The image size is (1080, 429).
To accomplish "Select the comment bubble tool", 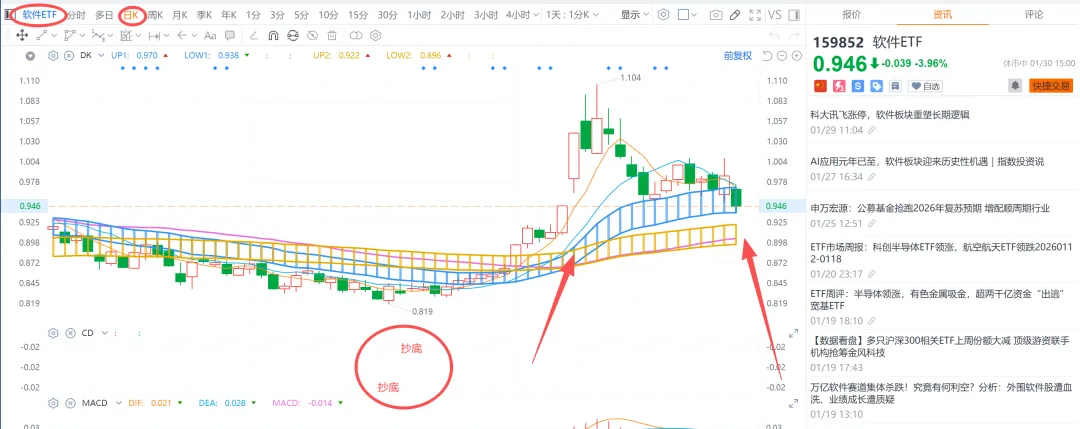I will [x=229, y=35].
